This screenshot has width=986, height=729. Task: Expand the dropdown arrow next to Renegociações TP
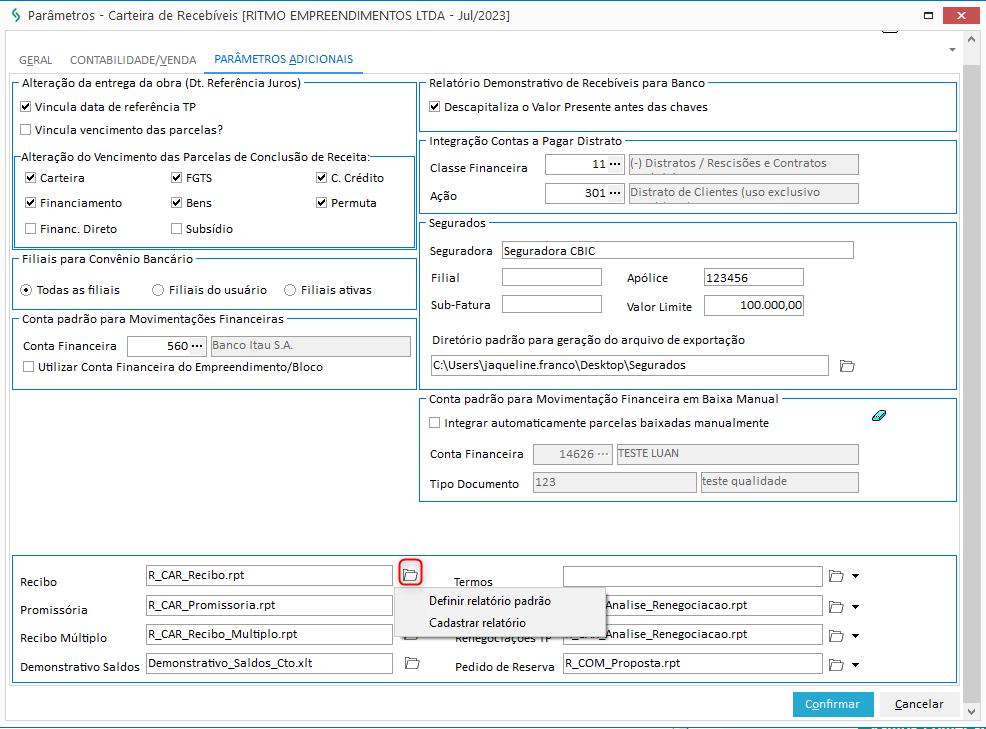(x=856, y=635)
